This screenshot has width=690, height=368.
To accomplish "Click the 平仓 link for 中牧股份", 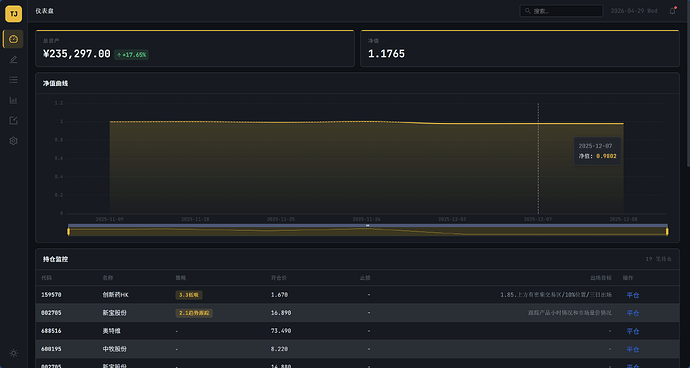I will [x=632, y=349].
